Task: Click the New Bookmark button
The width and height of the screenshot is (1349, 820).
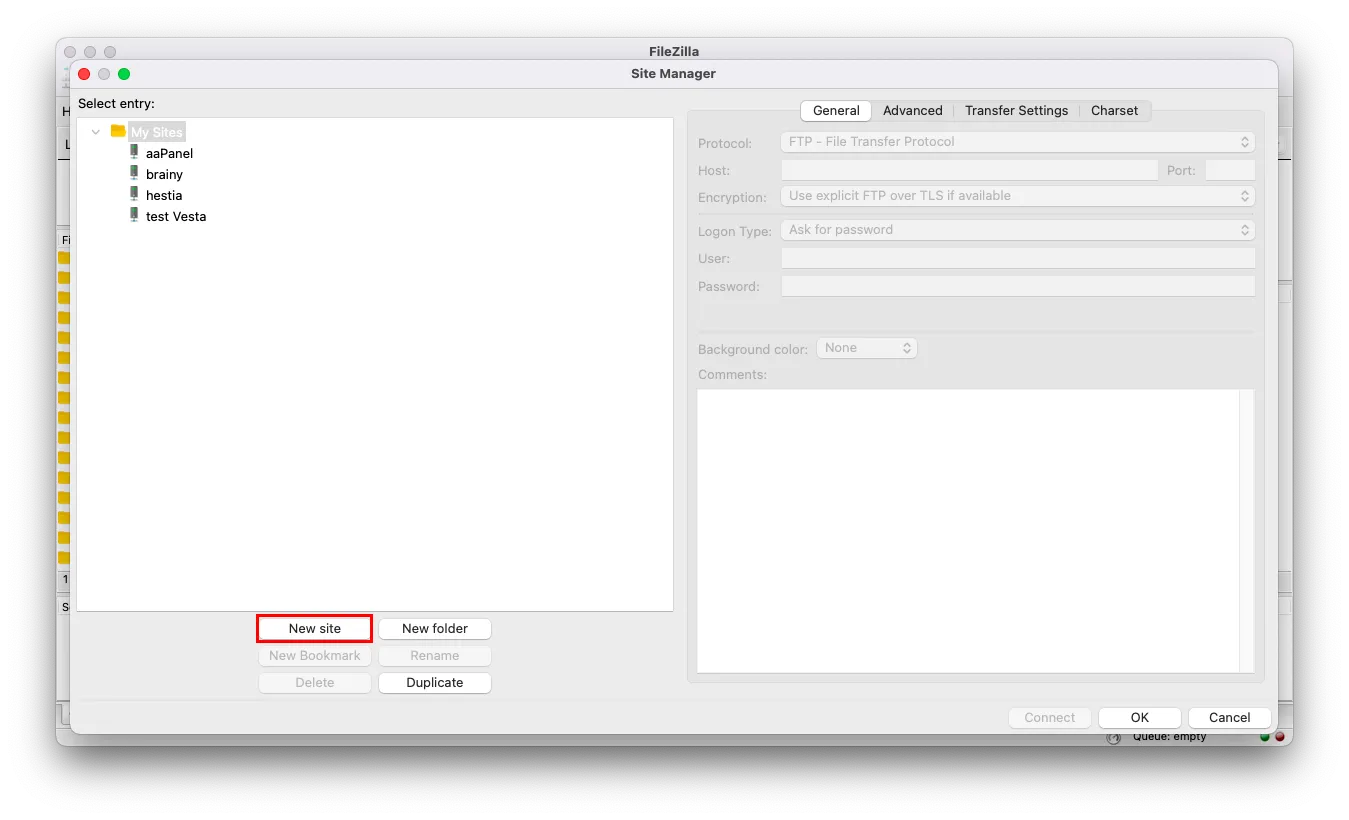Action: (x=315, y=655)
